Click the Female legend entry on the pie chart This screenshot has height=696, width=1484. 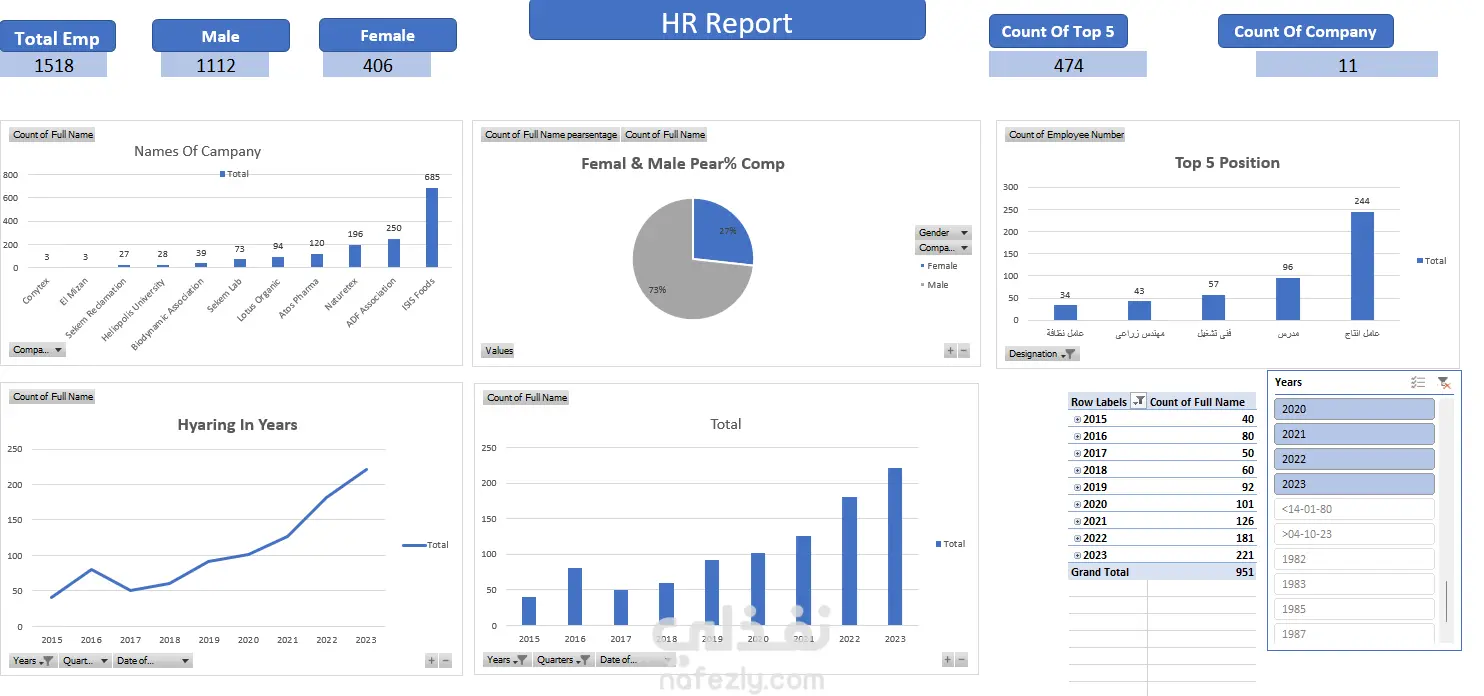tap(938, 266)
